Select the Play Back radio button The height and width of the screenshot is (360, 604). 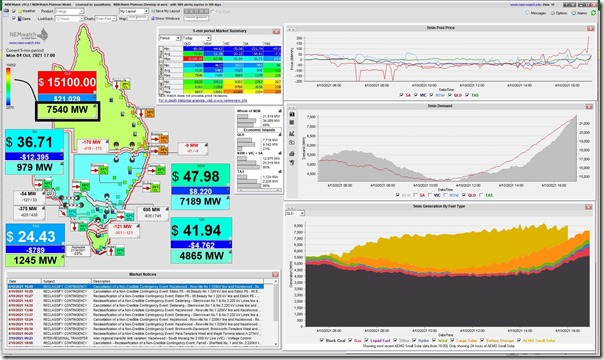coord(213,12)
